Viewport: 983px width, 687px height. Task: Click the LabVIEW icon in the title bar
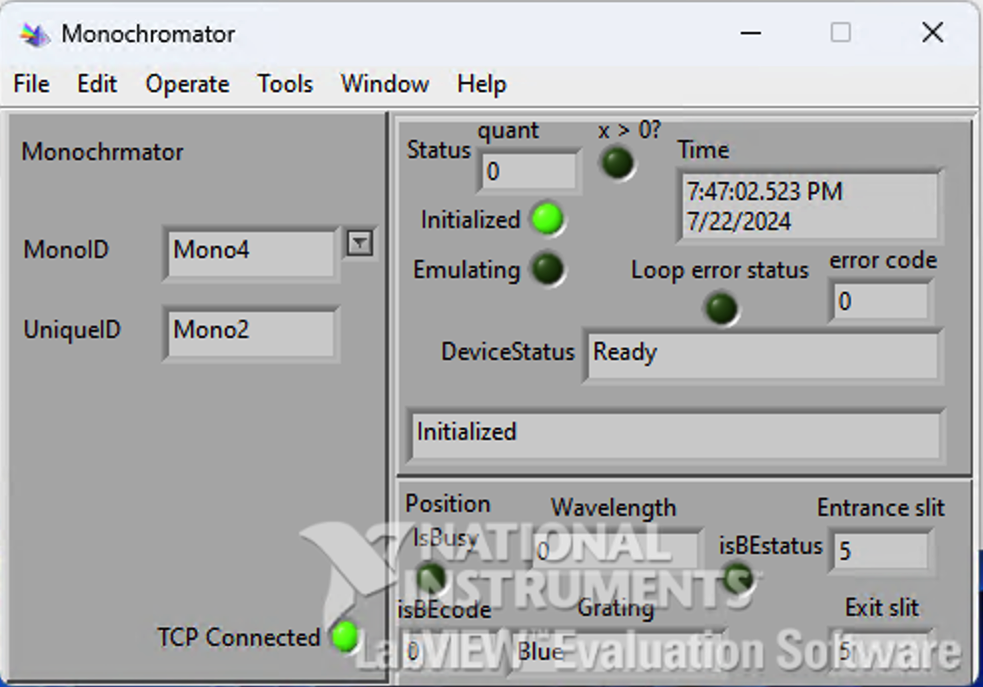click(x=32, y=33)
